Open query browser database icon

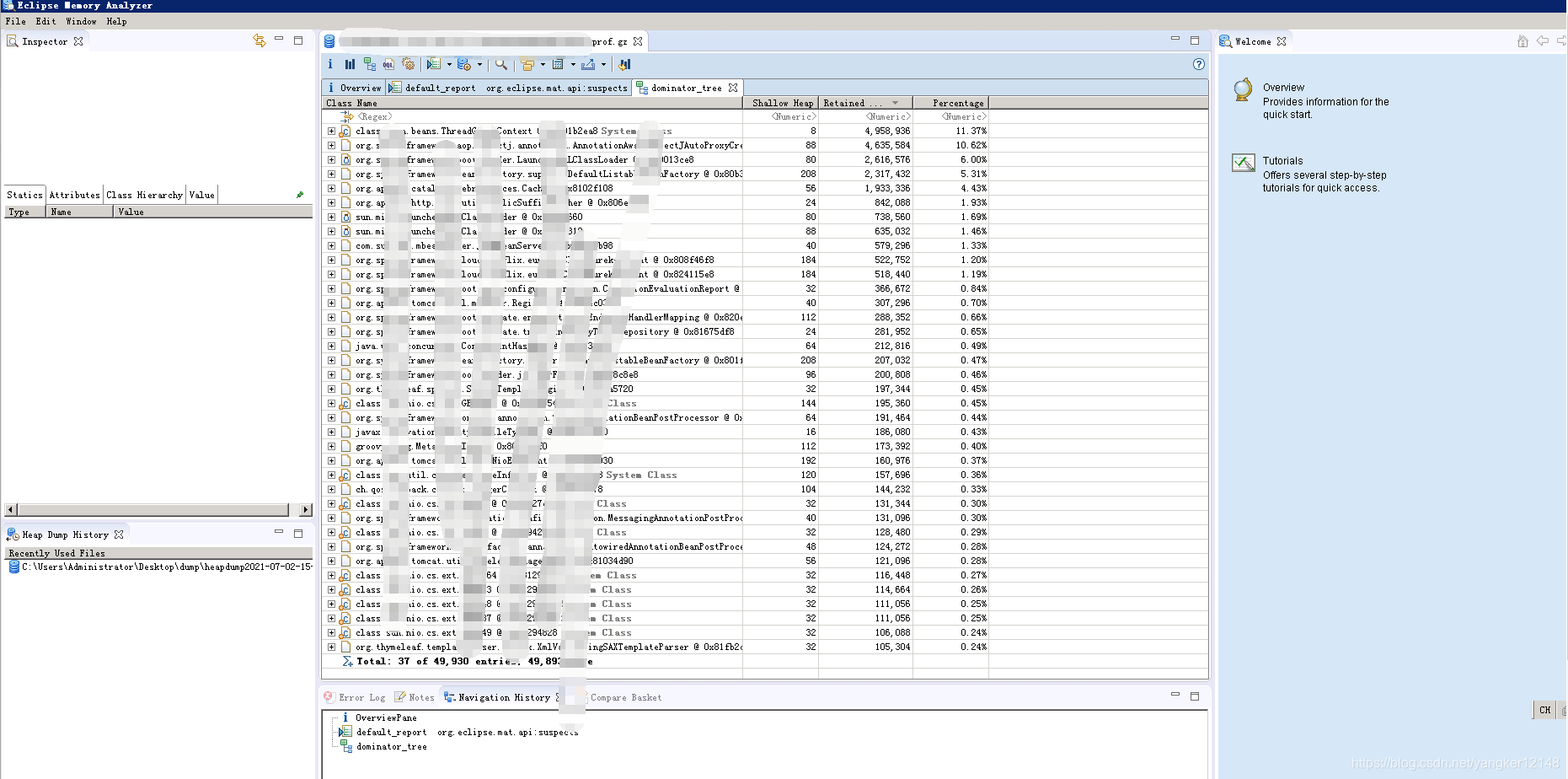[x=464, y=64]
